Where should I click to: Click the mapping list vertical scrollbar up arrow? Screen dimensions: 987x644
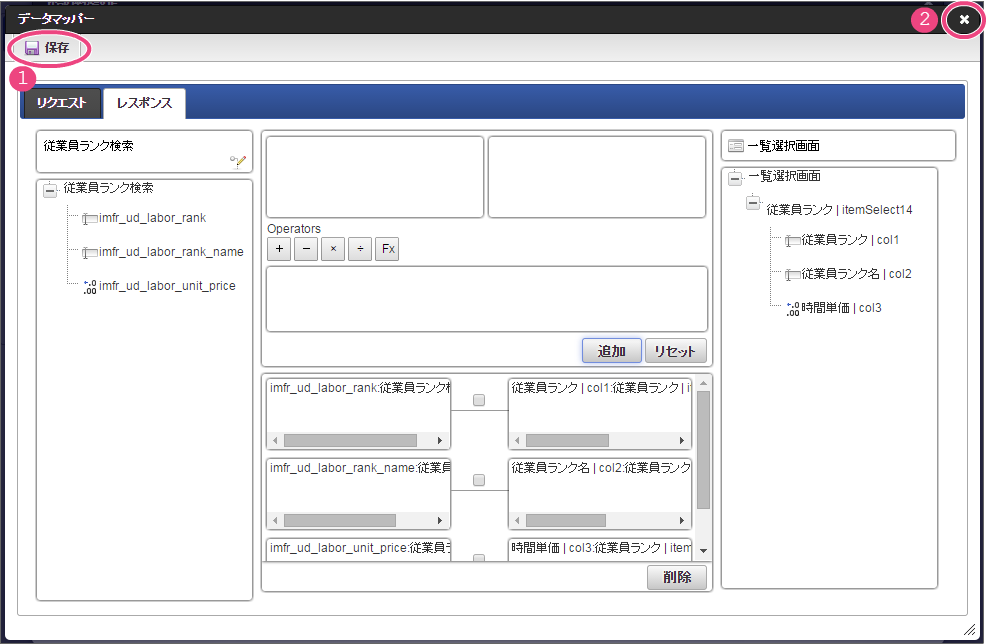click(704, 383)
